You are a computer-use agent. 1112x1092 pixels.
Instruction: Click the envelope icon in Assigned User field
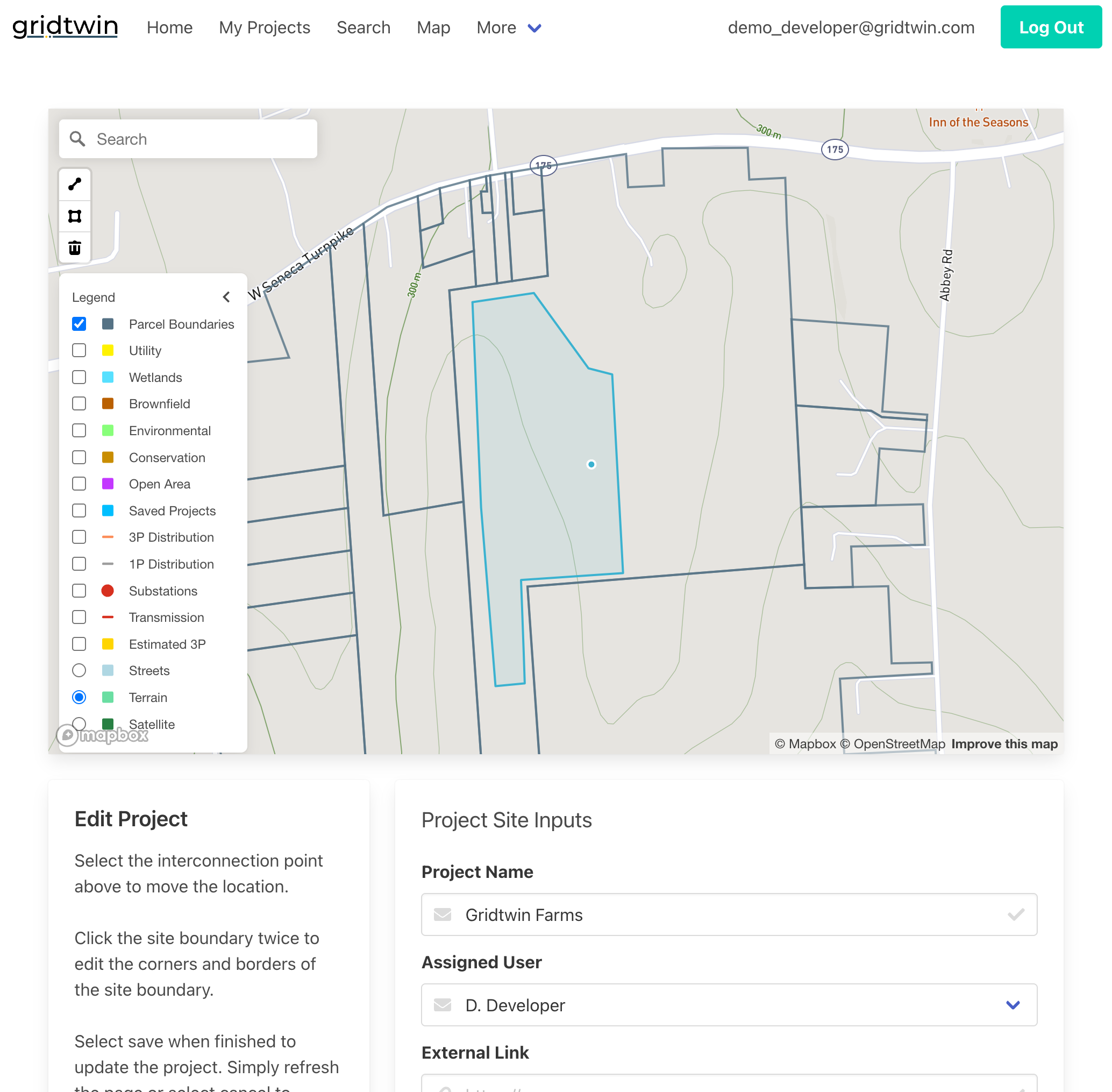coord(442,1005)
